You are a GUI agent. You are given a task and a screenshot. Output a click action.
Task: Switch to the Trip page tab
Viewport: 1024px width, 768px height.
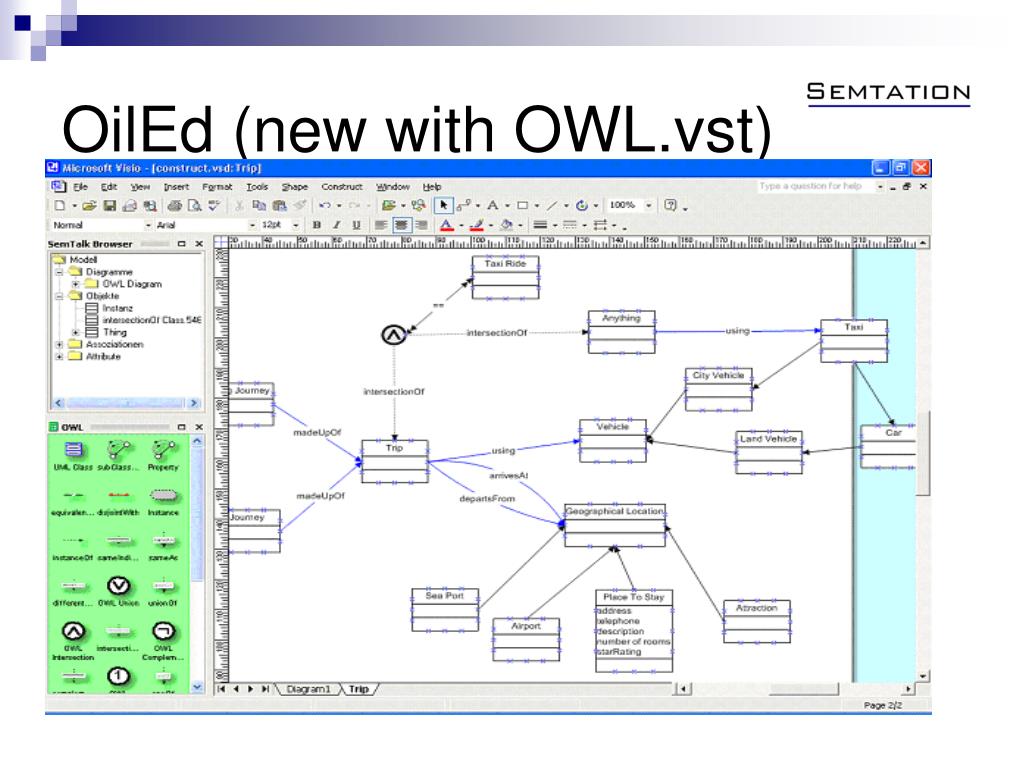point(359,689)
